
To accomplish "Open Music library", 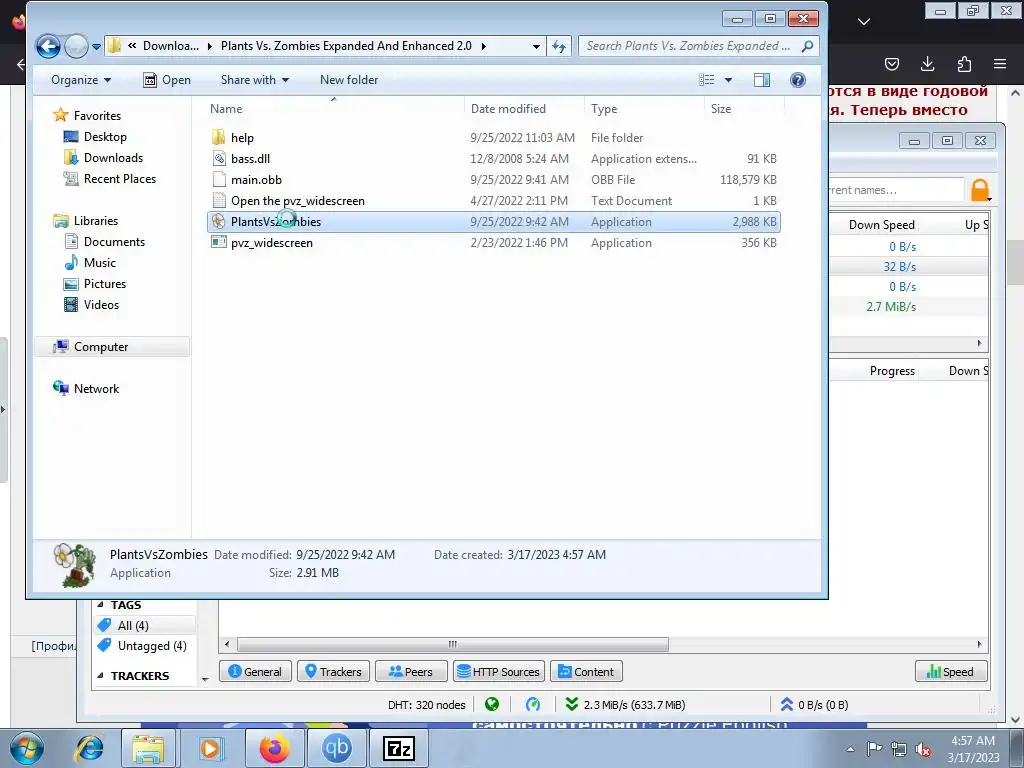I will (99, 263).
